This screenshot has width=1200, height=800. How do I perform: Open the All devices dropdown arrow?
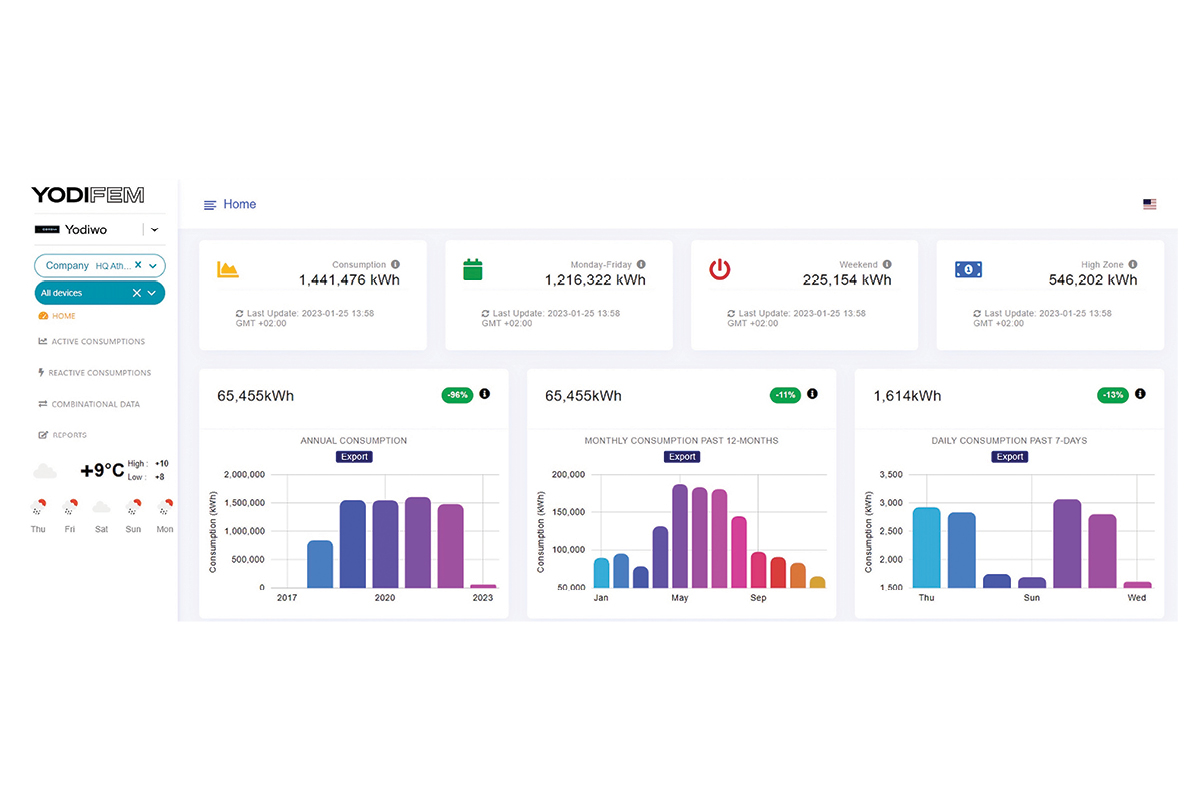tap(152, 293)
